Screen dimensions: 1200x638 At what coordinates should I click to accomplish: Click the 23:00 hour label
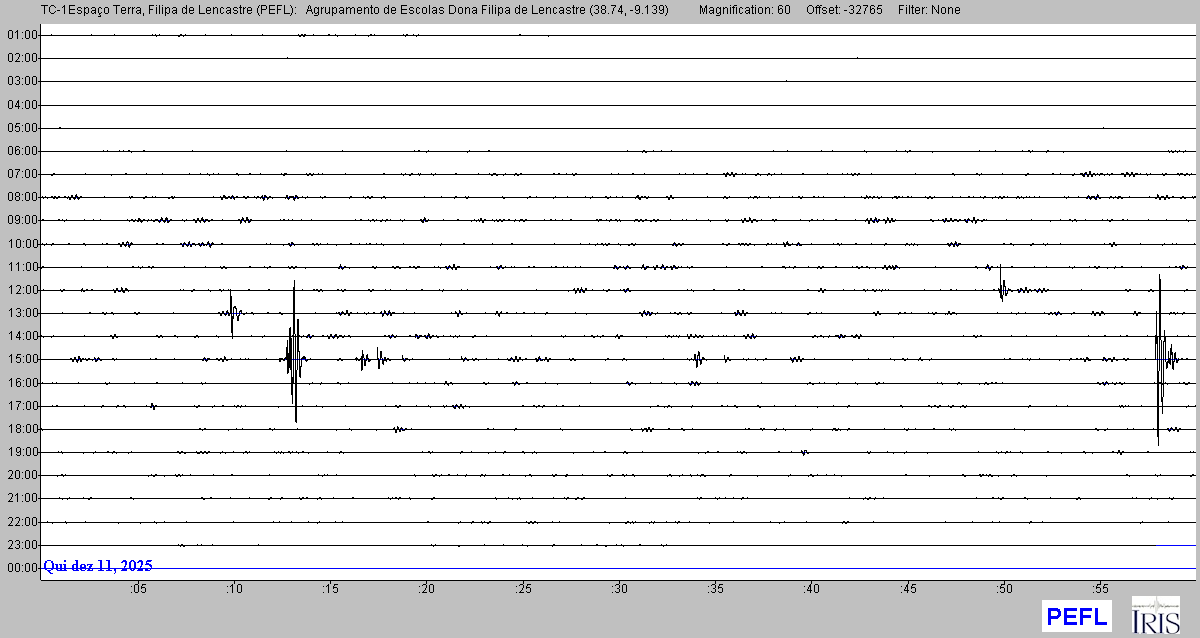point(21,545)
